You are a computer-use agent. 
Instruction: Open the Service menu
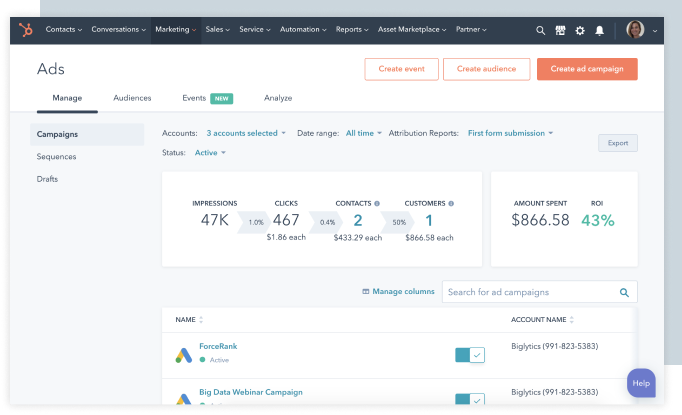(255, 30)
